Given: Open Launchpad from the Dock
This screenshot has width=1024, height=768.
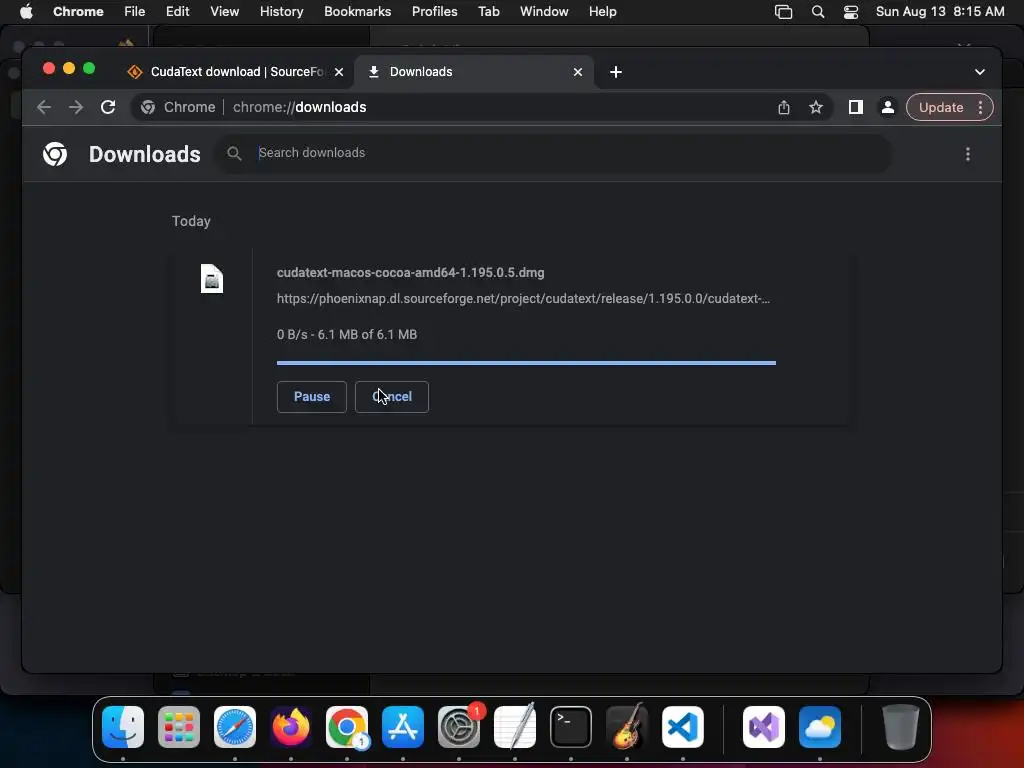Looking at the screenshot, I should pyautogui.click(x=179, y=727).
